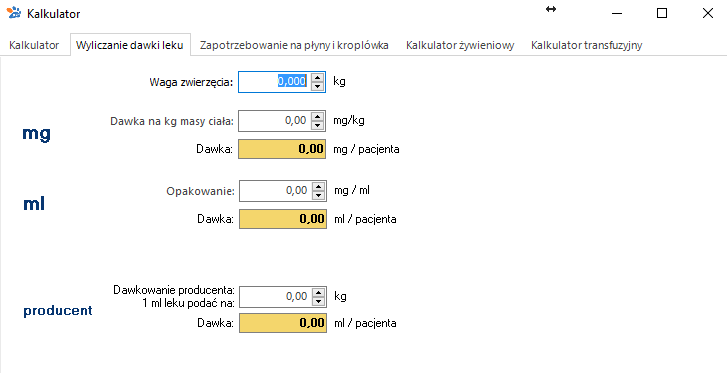Click the Dawkowanie producenta kg field
727x373 pixels.
pyautogui.click(x=275, y=296)
